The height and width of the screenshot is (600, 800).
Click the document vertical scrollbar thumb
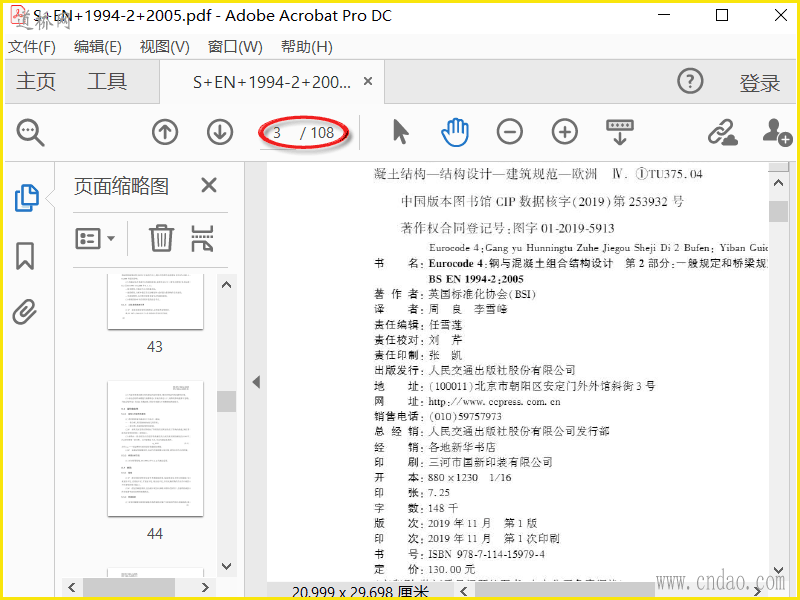[778, 211]
